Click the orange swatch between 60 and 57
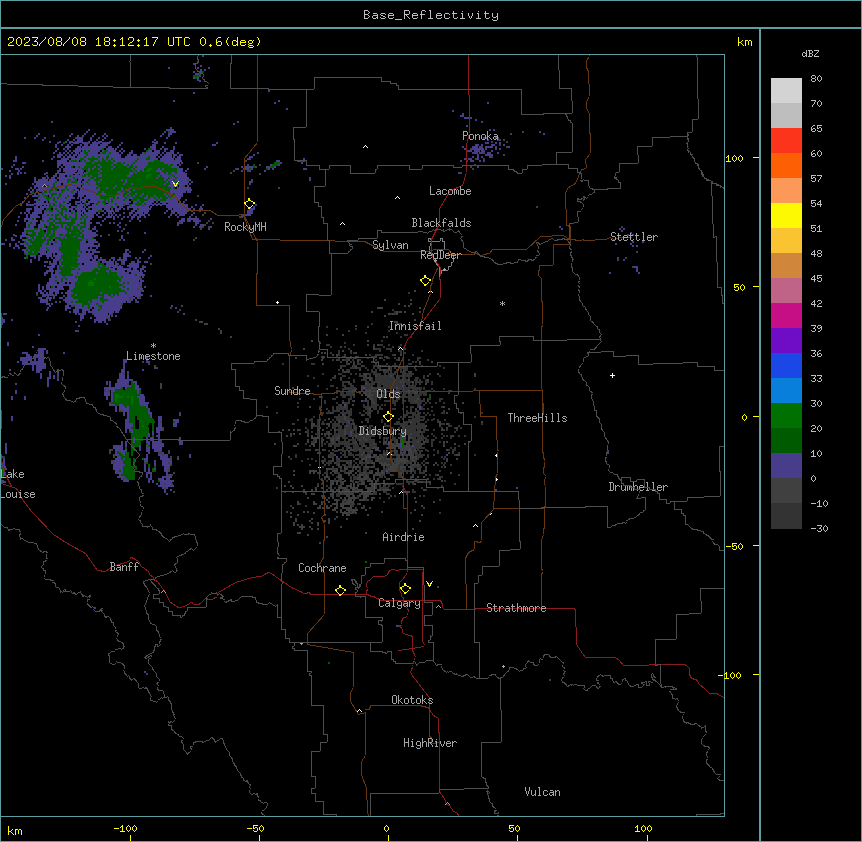 point(786,165)
